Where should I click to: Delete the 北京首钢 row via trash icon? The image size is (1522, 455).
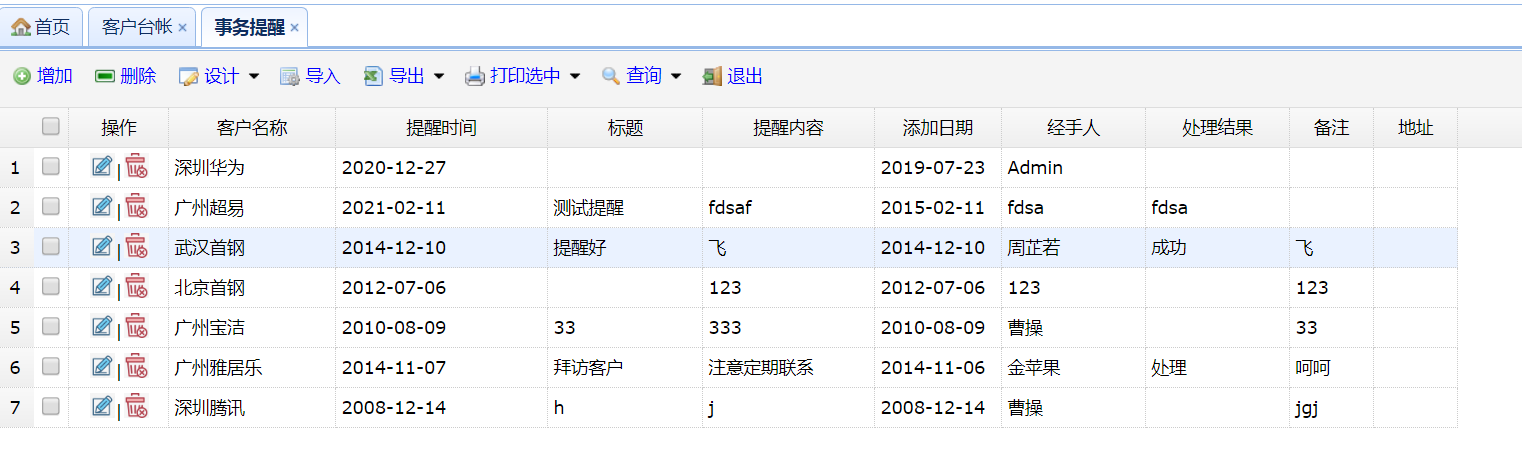[x=136, y=286]
